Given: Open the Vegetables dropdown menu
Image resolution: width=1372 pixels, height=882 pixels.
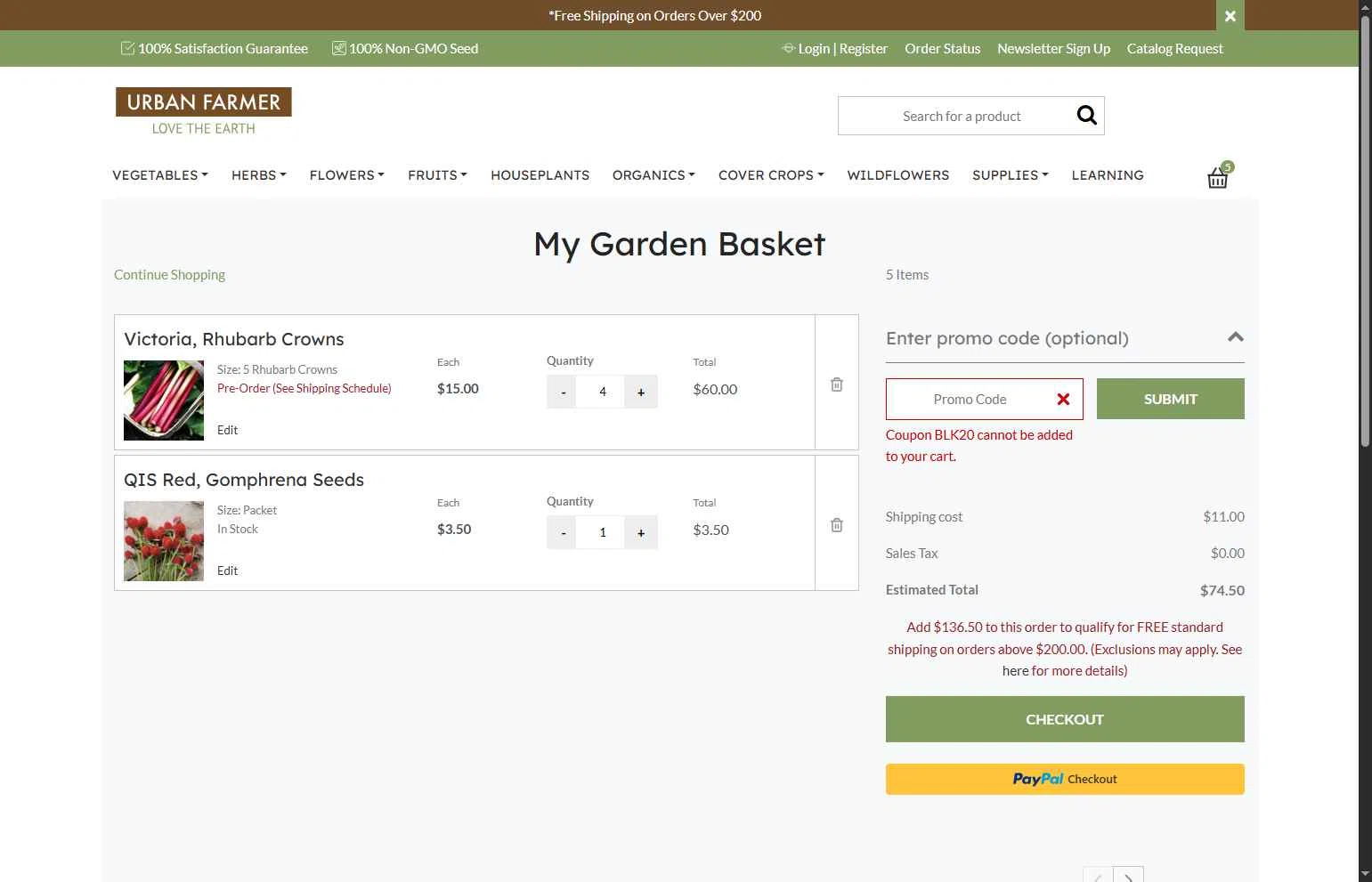Looking at the screenshot, I should tap(160, 175).
